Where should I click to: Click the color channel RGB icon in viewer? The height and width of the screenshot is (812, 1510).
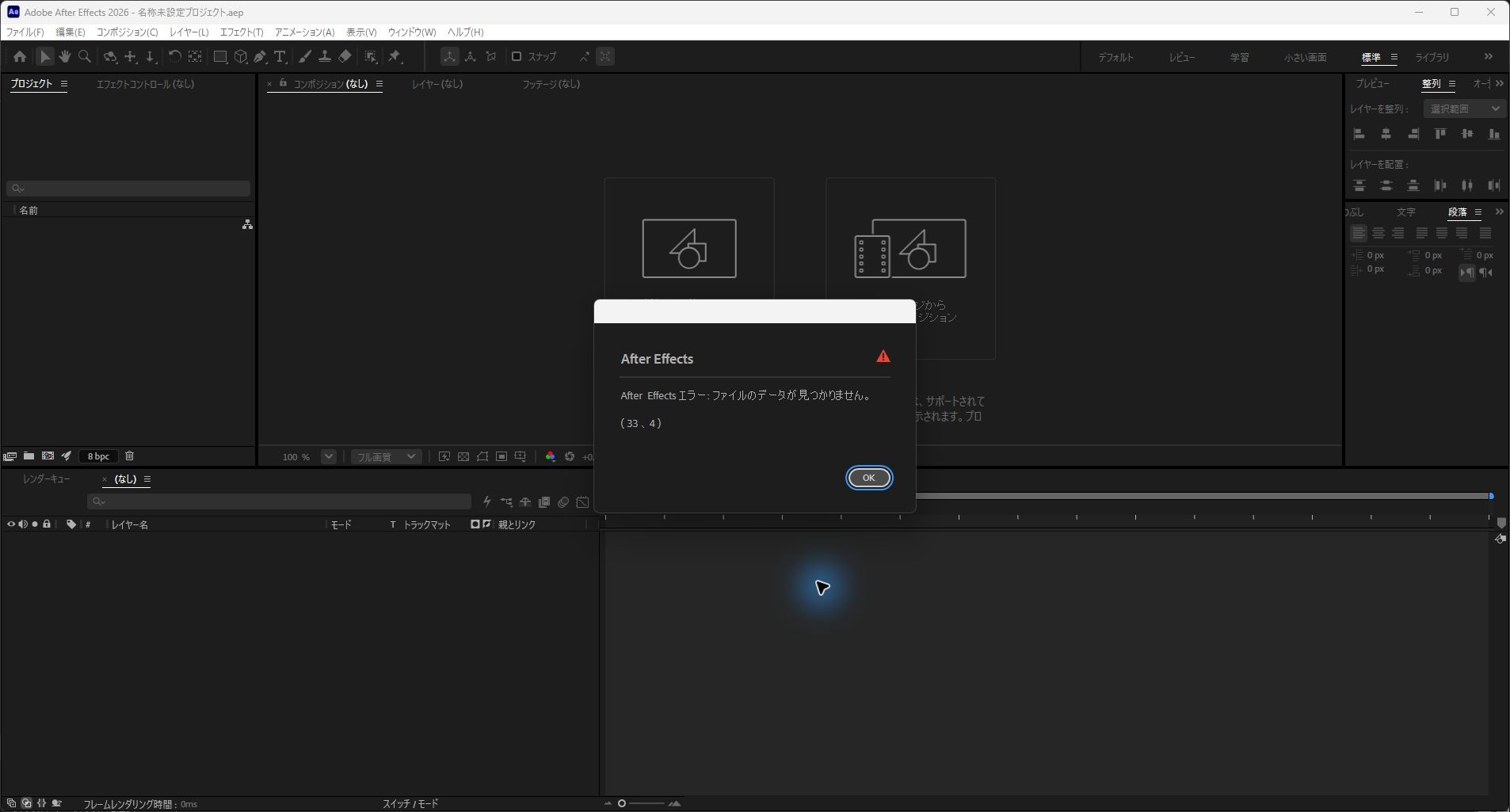pos(551,457)
